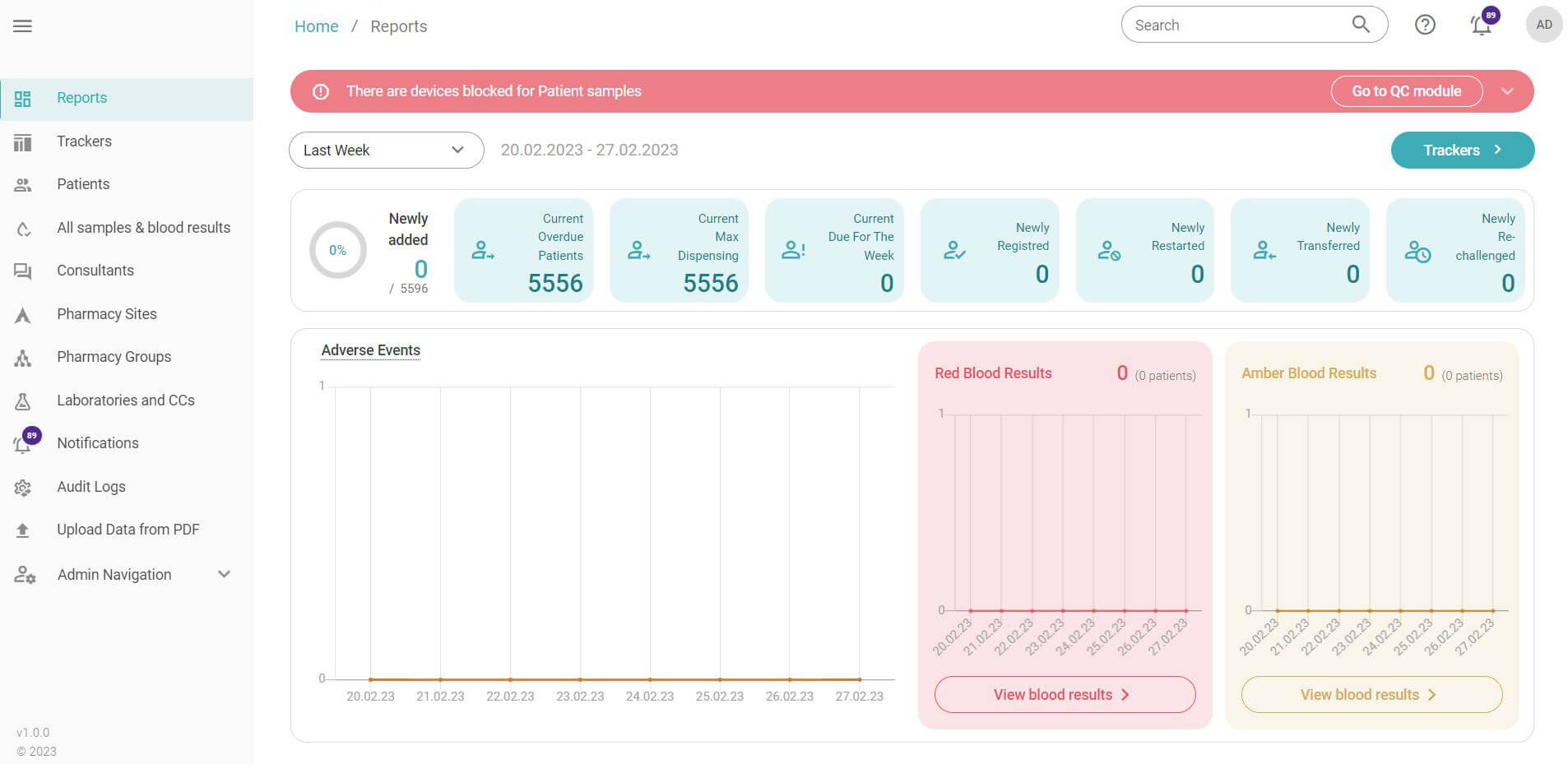
Task: Click Go to QC module button
Action: pyautogui.click(x=1407, y=91)
